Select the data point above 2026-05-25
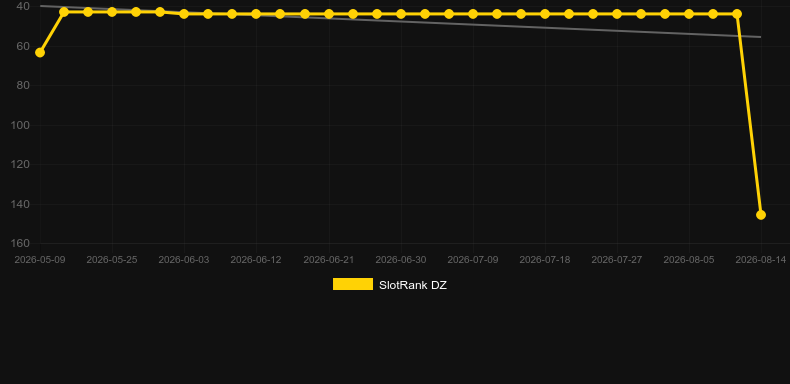This screenshot has width=790, height=384. pos(112,12)
